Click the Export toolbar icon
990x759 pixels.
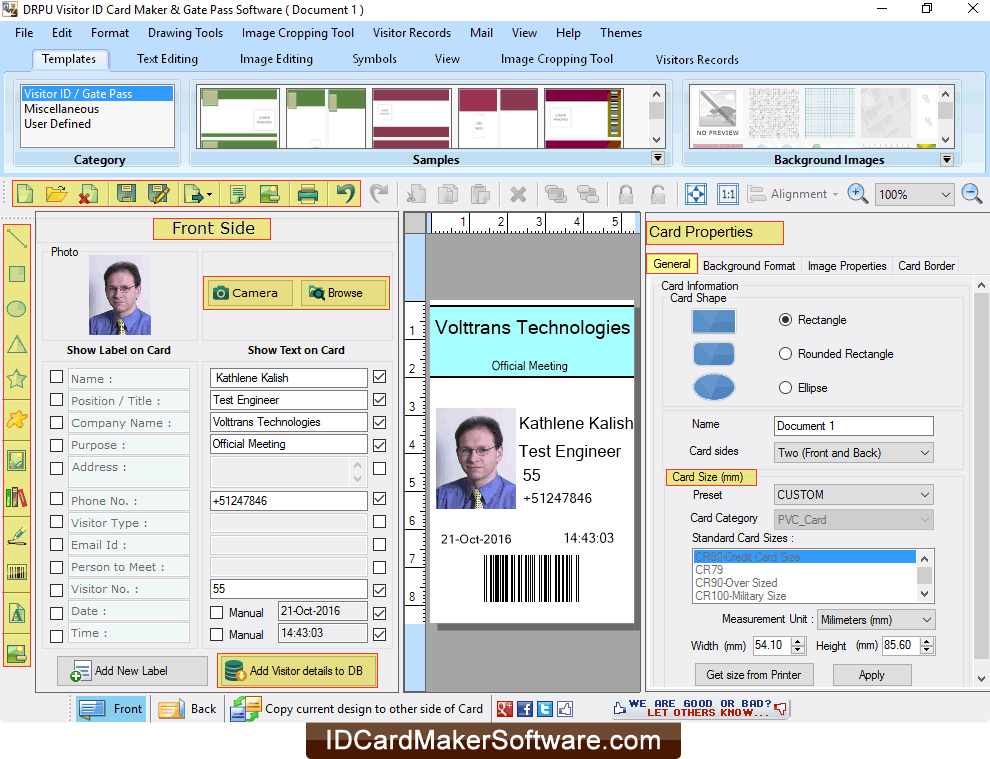[x=198, y=194]
